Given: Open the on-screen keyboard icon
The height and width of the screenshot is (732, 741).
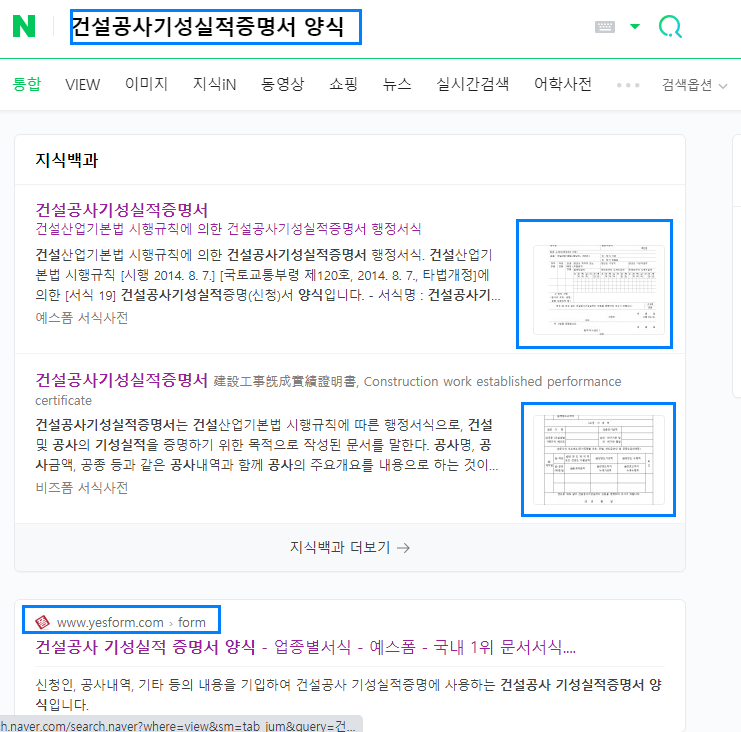Looking at the screenshot, I should [604, 27].
